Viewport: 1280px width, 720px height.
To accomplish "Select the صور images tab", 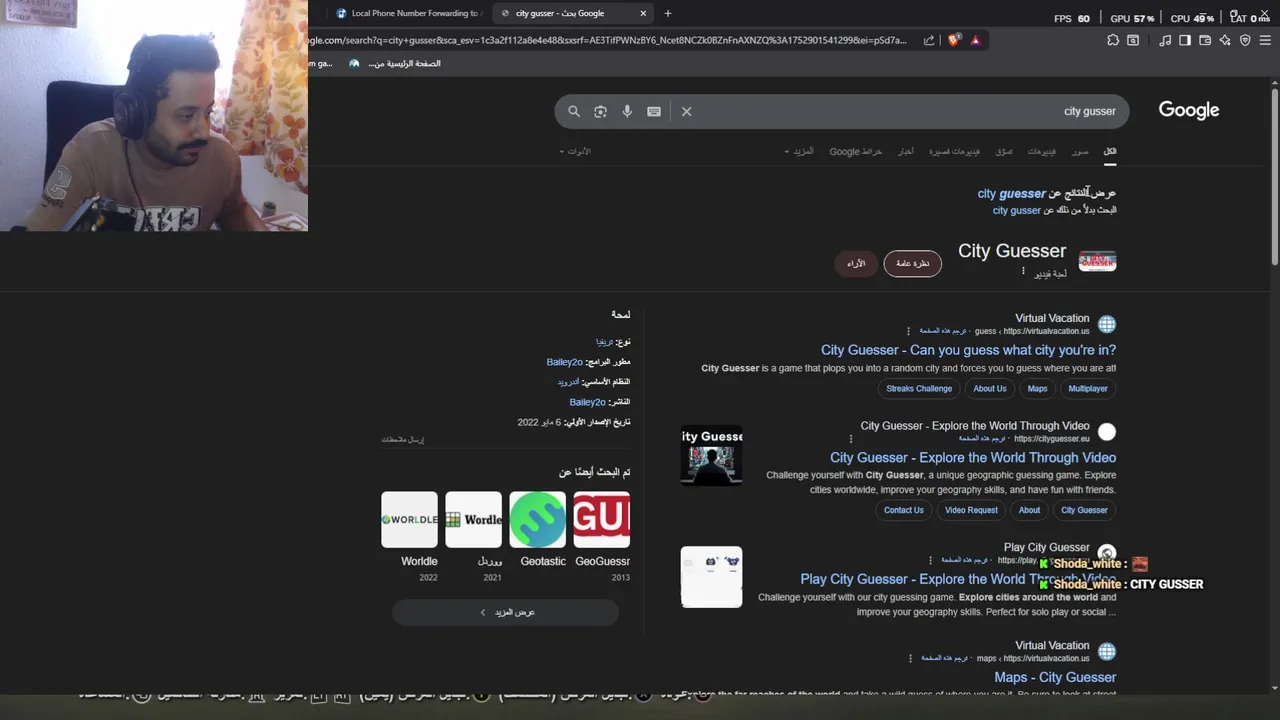I will 1080,151.
